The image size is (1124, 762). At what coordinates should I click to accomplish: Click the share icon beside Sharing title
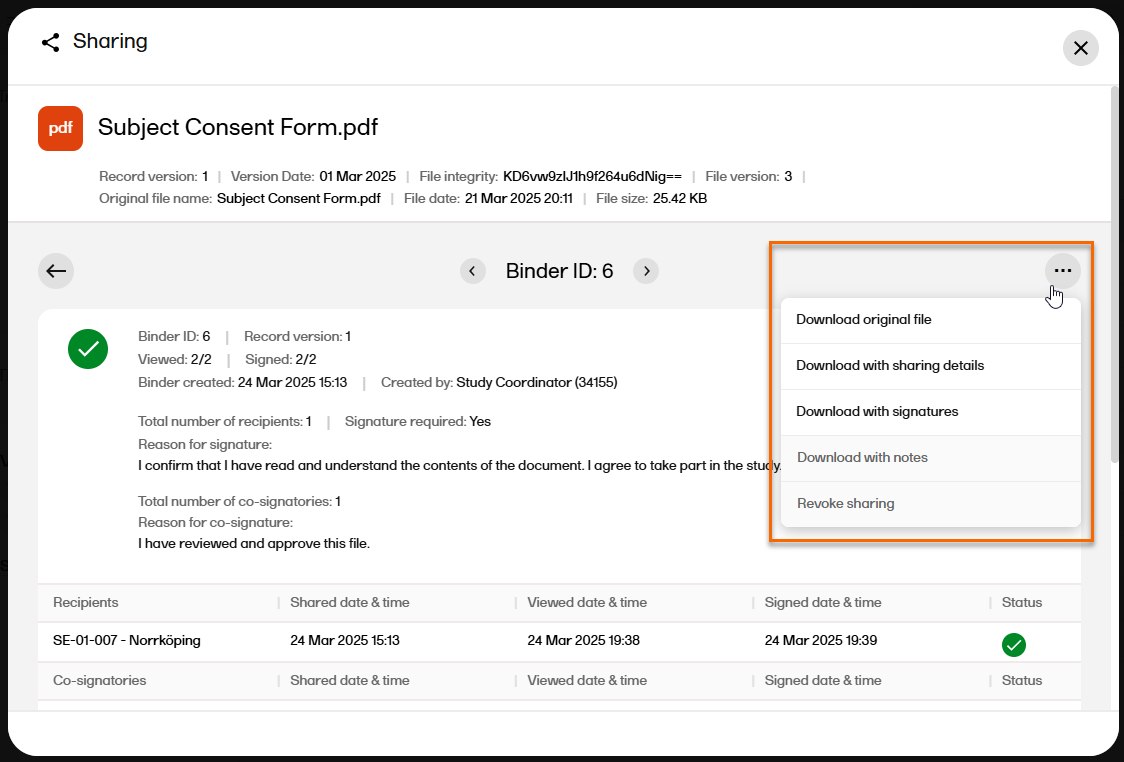pyautogui.click(x=50, y=42)
